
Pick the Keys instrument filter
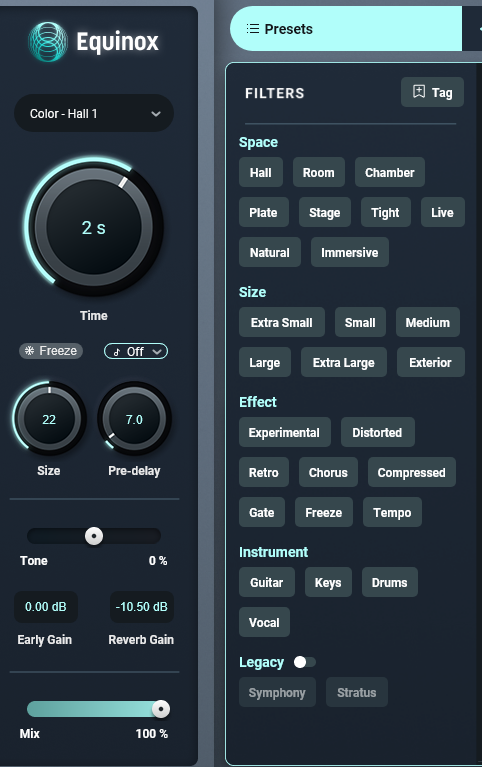pos(328,583)
